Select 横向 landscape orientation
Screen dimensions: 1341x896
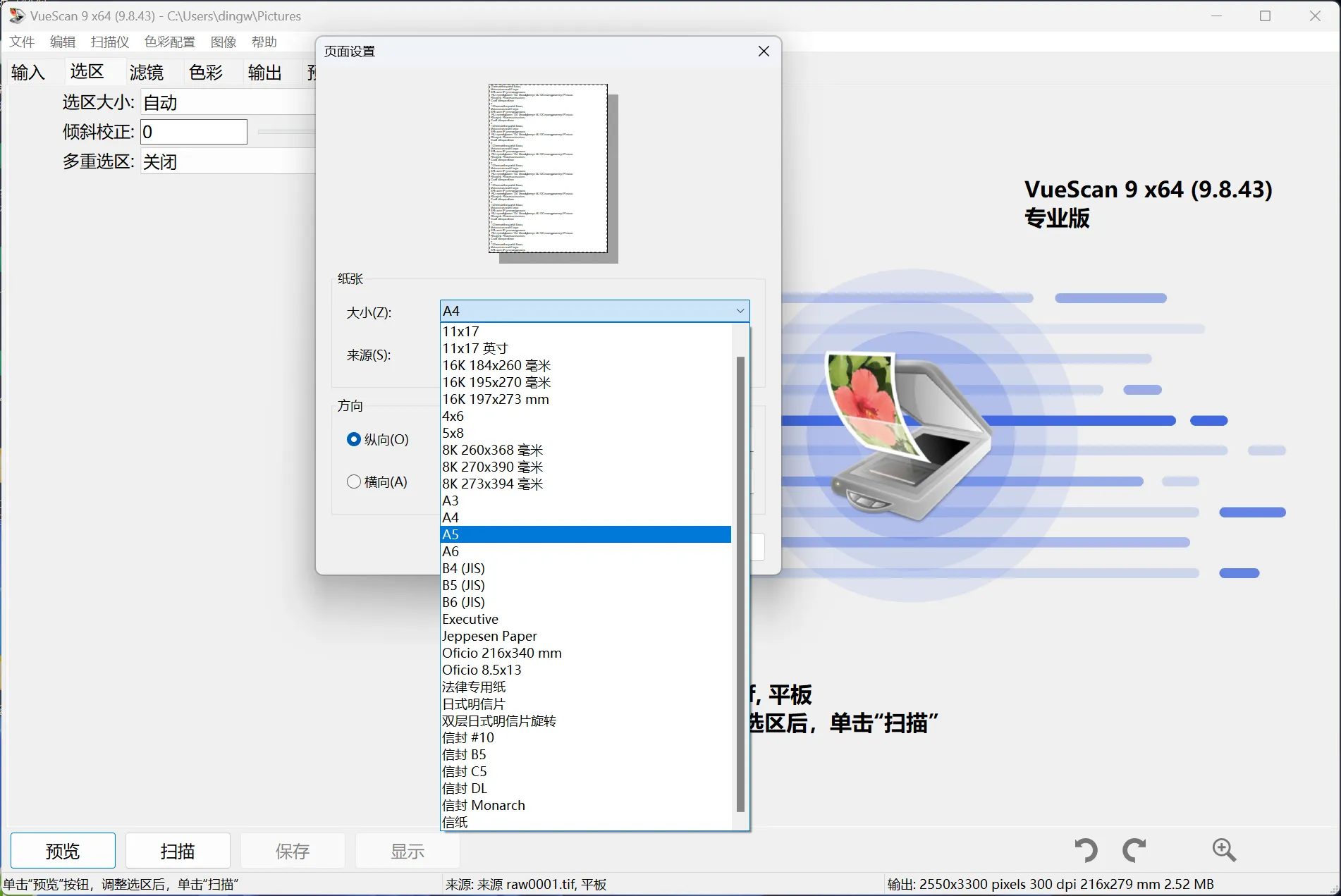click(x=354, y=481)
